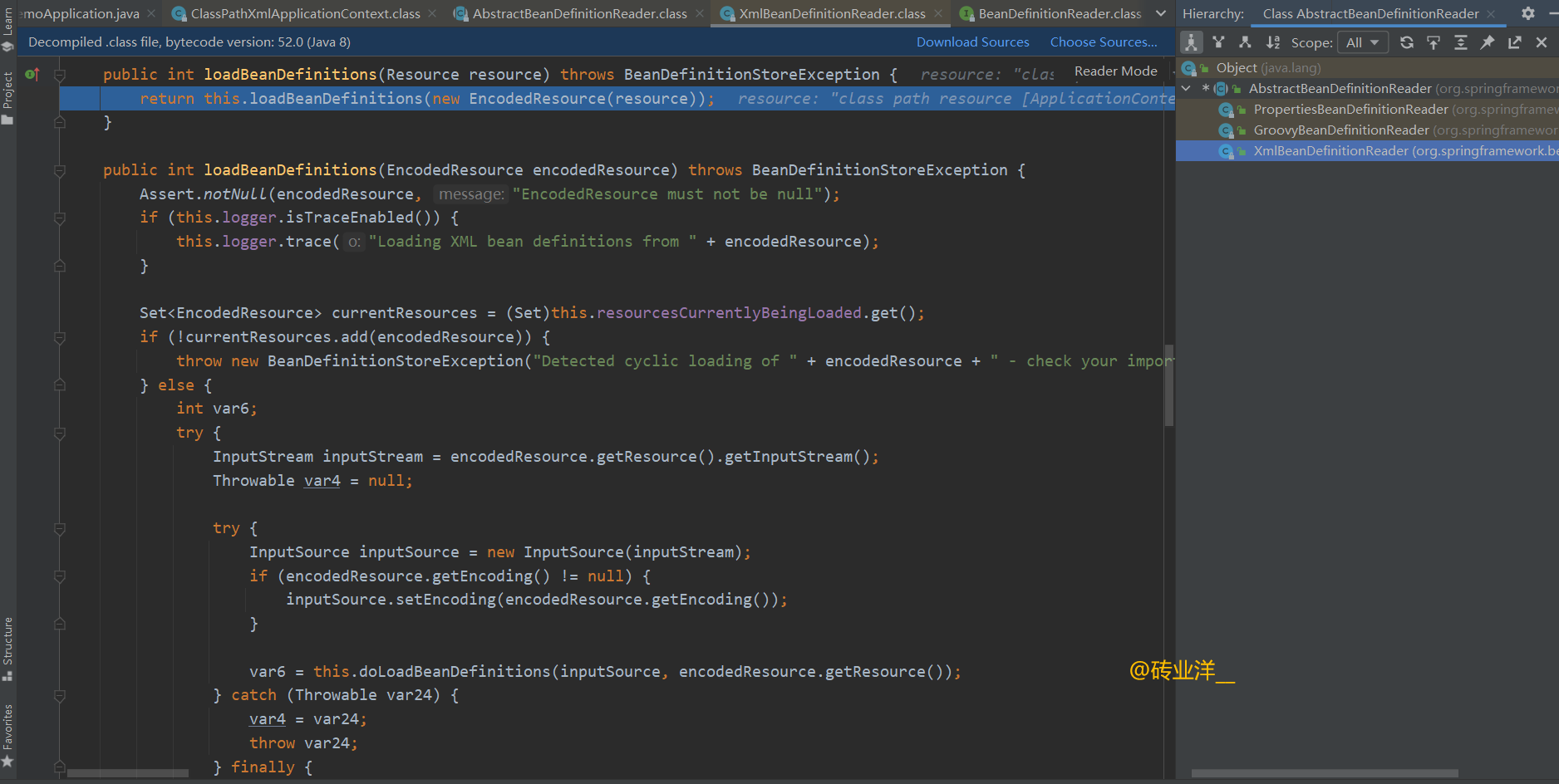Close the AbstractBeanDefinitionReader.class editor tab
This screenshot has height=784, width=1559.
click(x=700, y=14)
